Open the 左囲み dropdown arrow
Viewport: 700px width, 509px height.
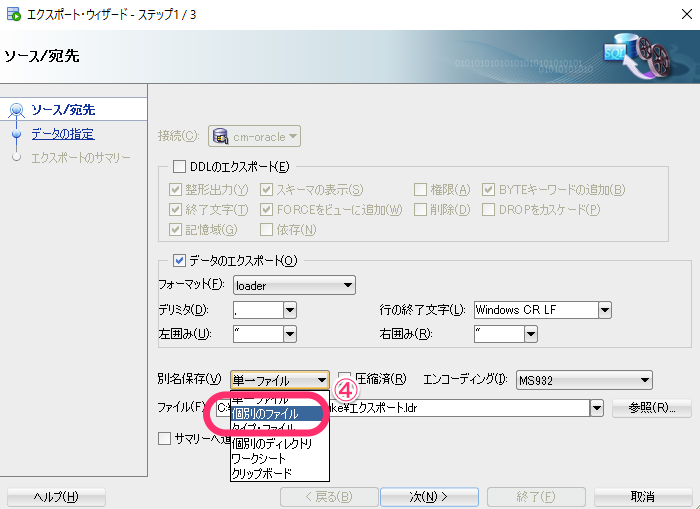290,334
